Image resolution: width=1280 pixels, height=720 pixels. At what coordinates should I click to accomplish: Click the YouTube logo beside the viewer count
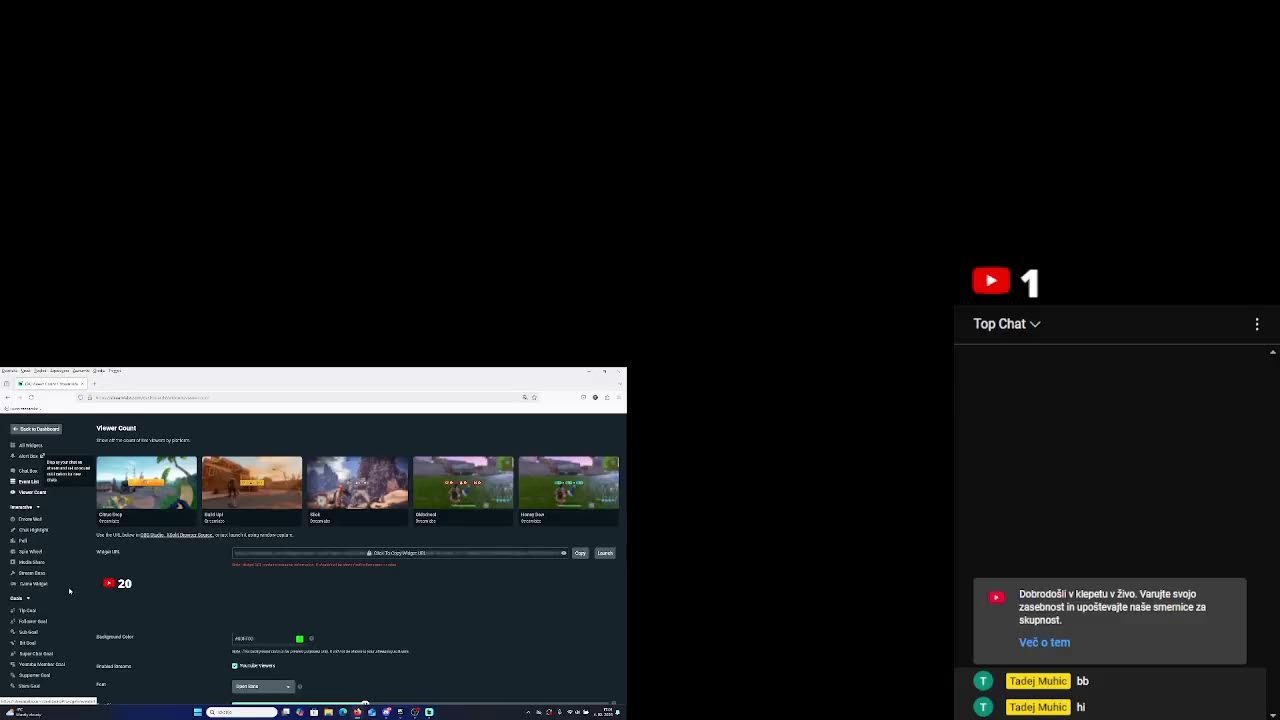991,281
